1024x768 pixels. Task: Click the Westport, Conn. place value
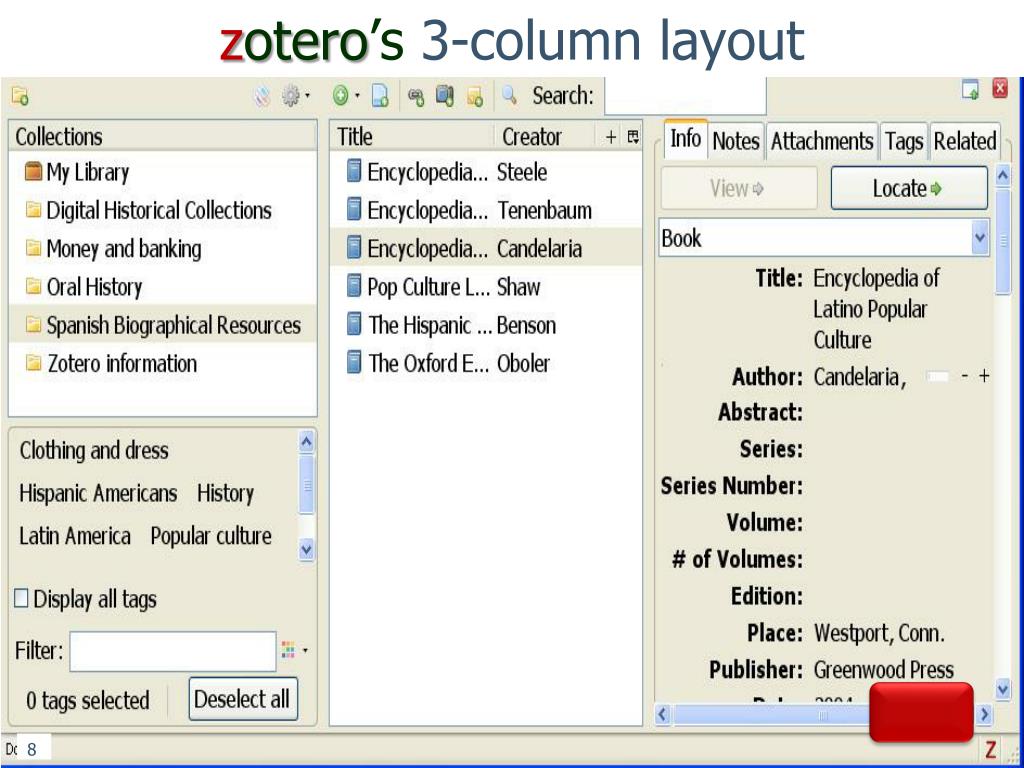(879, 633)
